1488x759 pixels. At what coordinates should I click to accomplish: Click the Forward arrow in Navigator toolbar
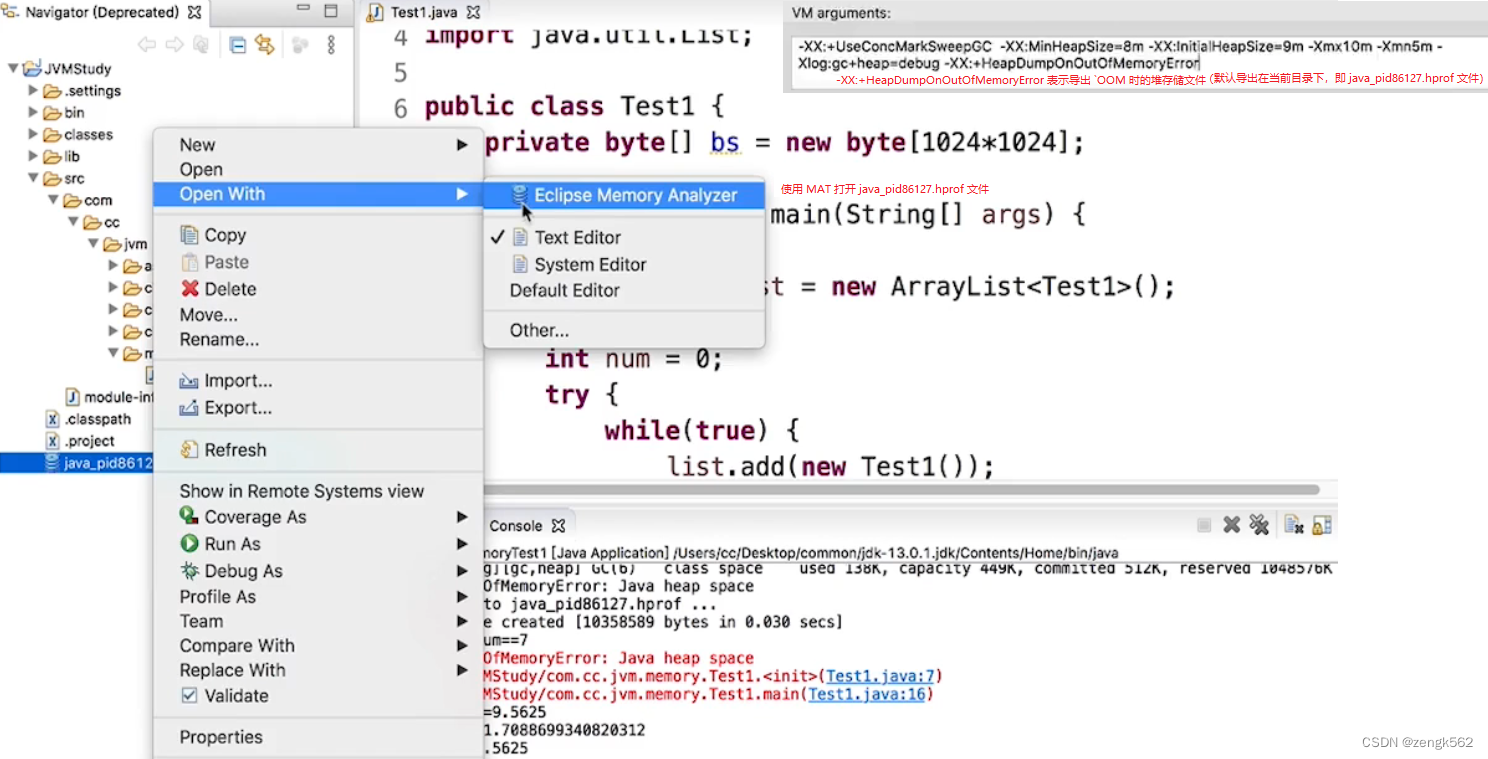174,44
